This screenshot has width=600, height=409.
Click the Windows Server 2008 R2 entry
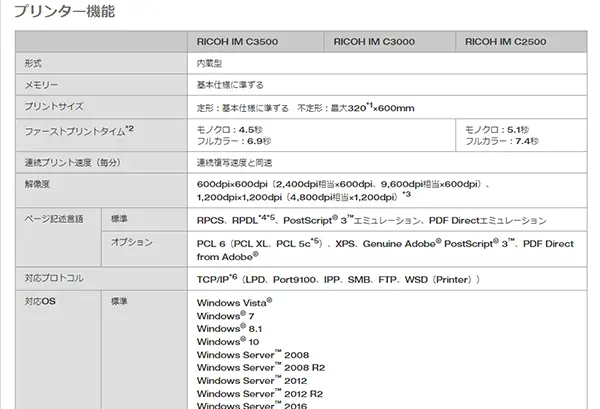(261, 367)
